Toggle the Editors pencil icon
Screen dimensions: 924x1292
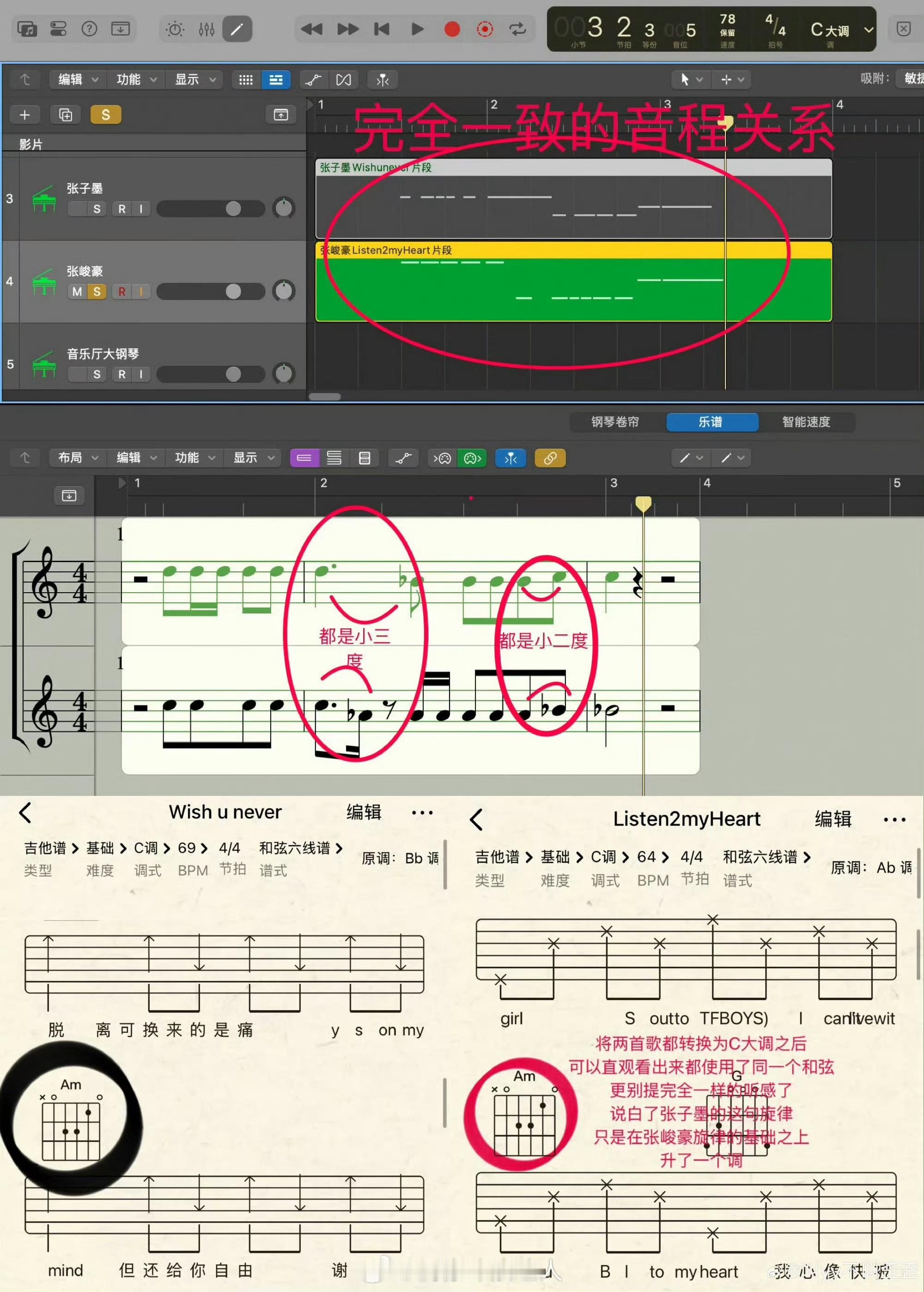point(237,29)
